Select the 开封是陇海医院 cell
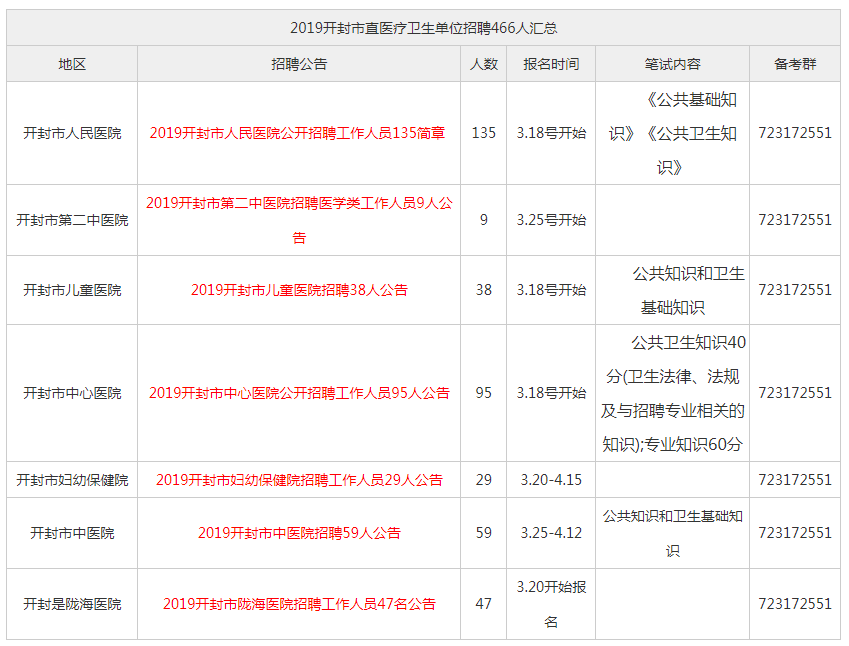This screenshot has width=849, height=646. [72, 604]
